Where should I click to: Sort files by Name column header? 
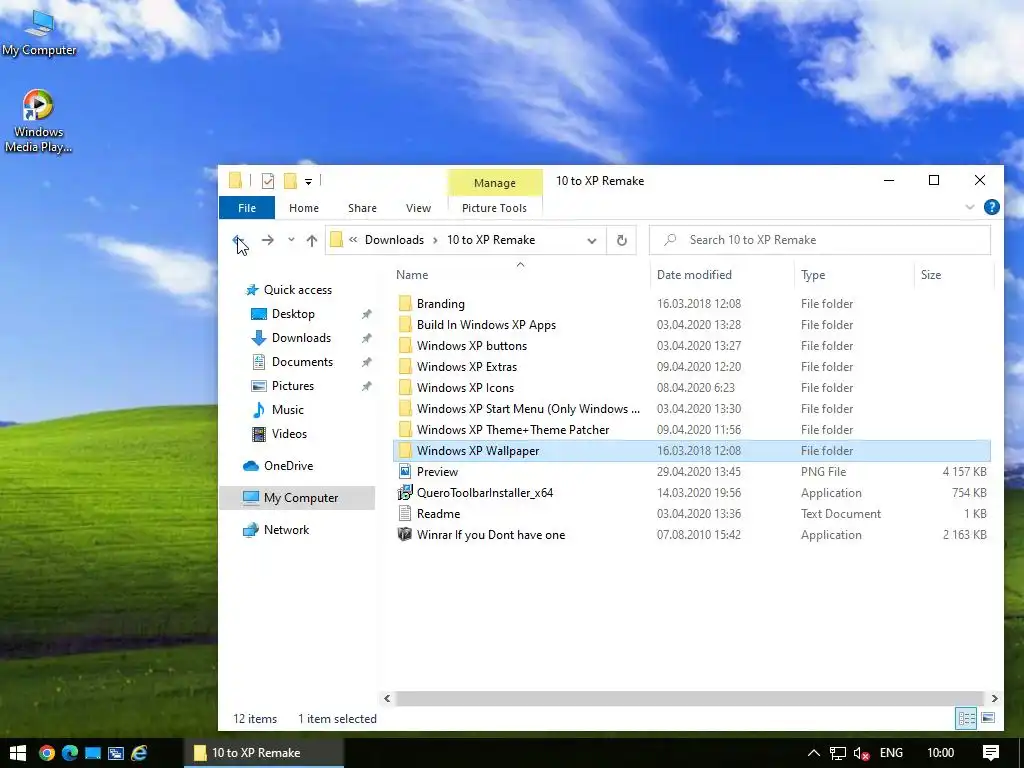point(412,275)
